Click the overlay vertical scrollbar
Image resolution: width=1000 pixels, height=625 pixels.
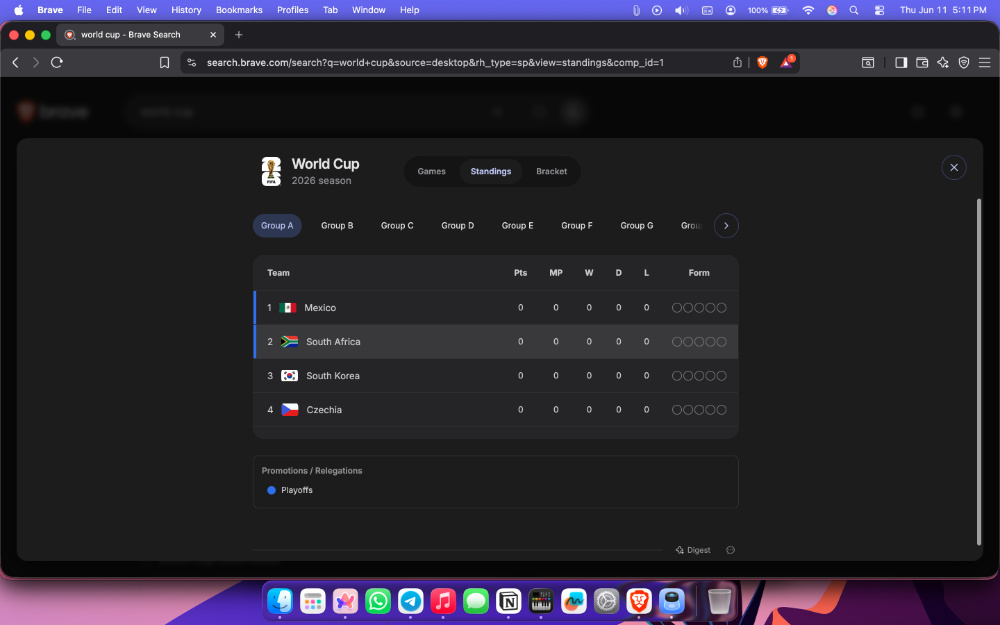coord(979,372)
